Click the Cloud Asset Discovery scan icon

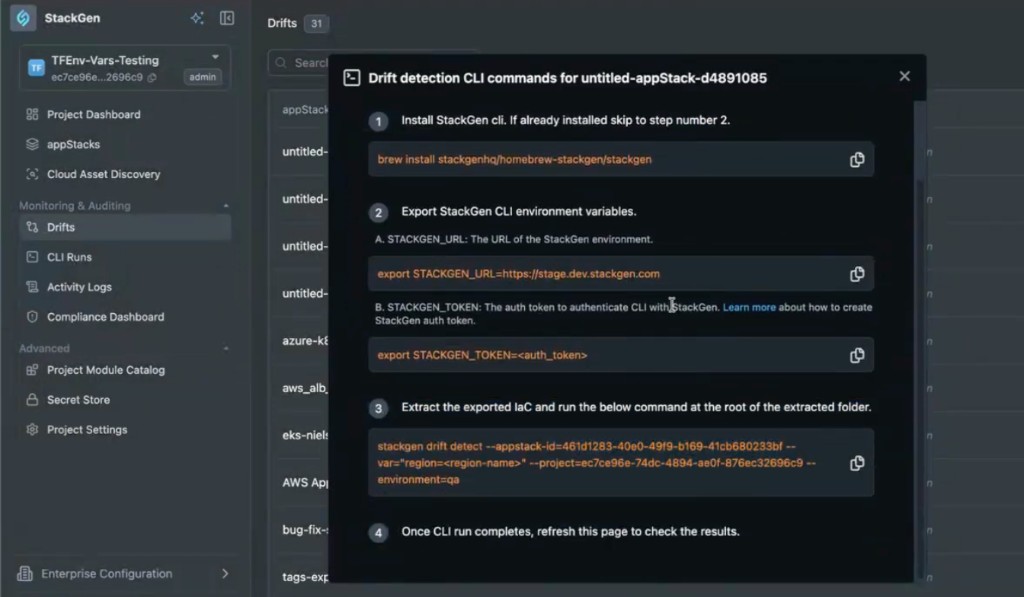coord(32,174)
